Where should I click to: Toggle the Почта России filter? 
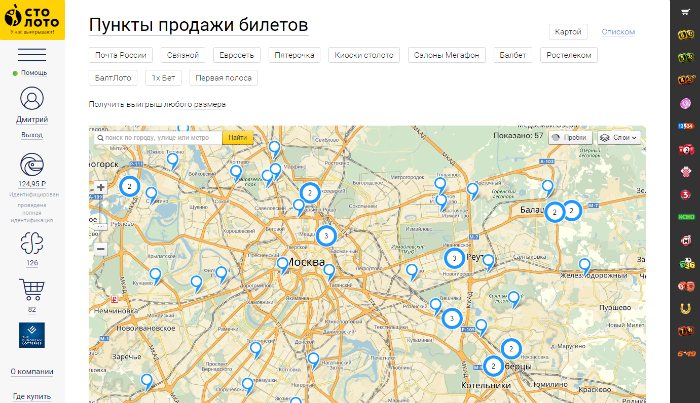(121, 55)
